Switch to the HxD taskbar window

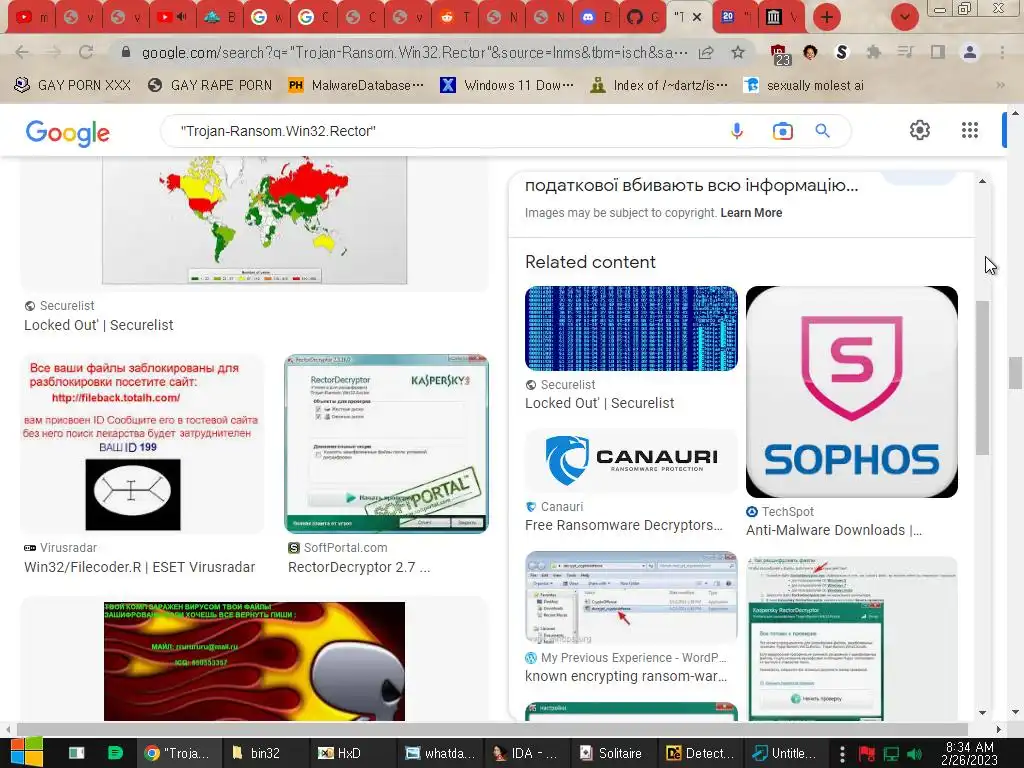pyautogui.click(x=350, y=753)
